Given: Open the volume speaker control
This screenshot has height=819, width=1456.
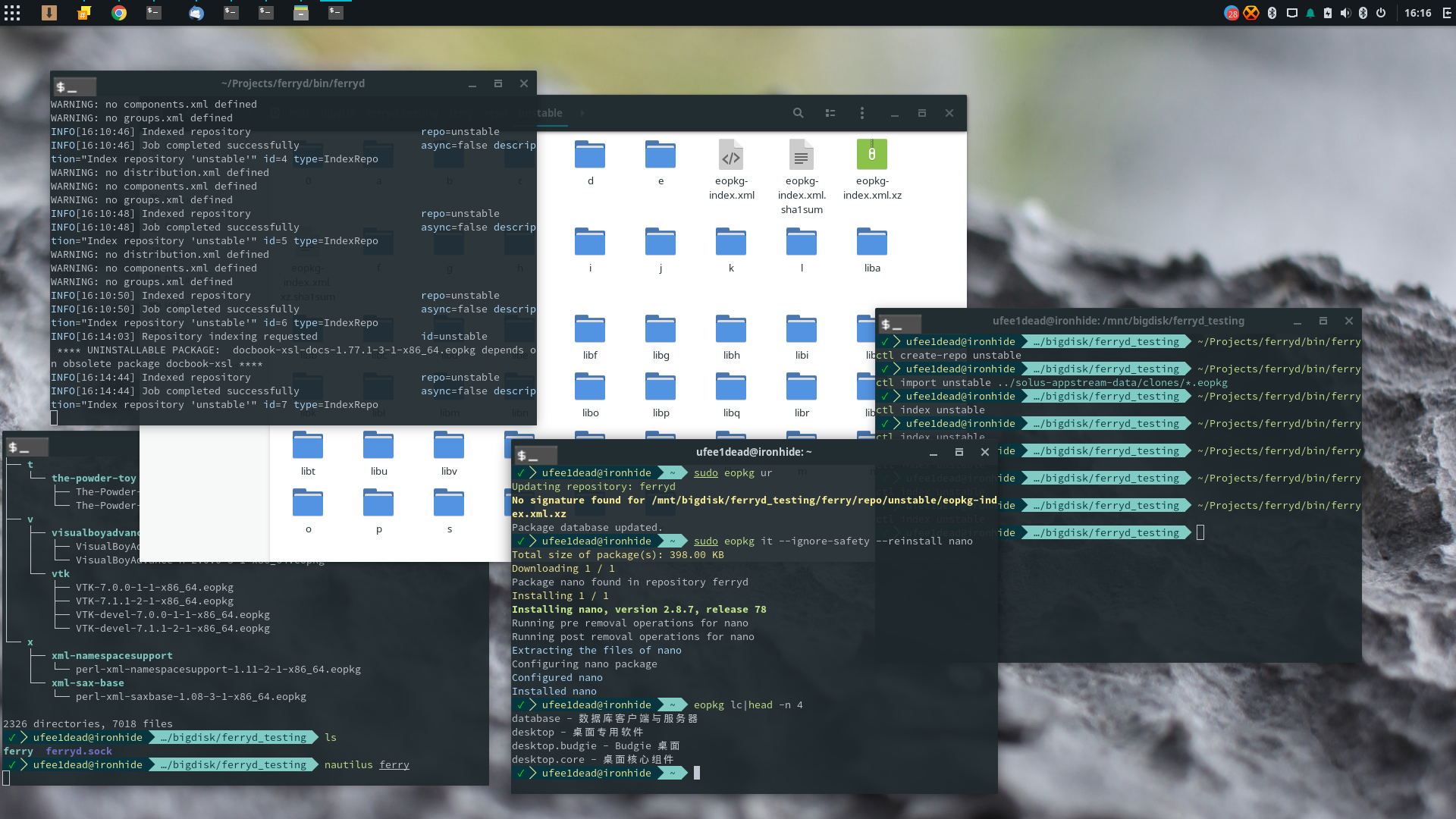Looking at the screenshot, I should (x=1345, y=13).
